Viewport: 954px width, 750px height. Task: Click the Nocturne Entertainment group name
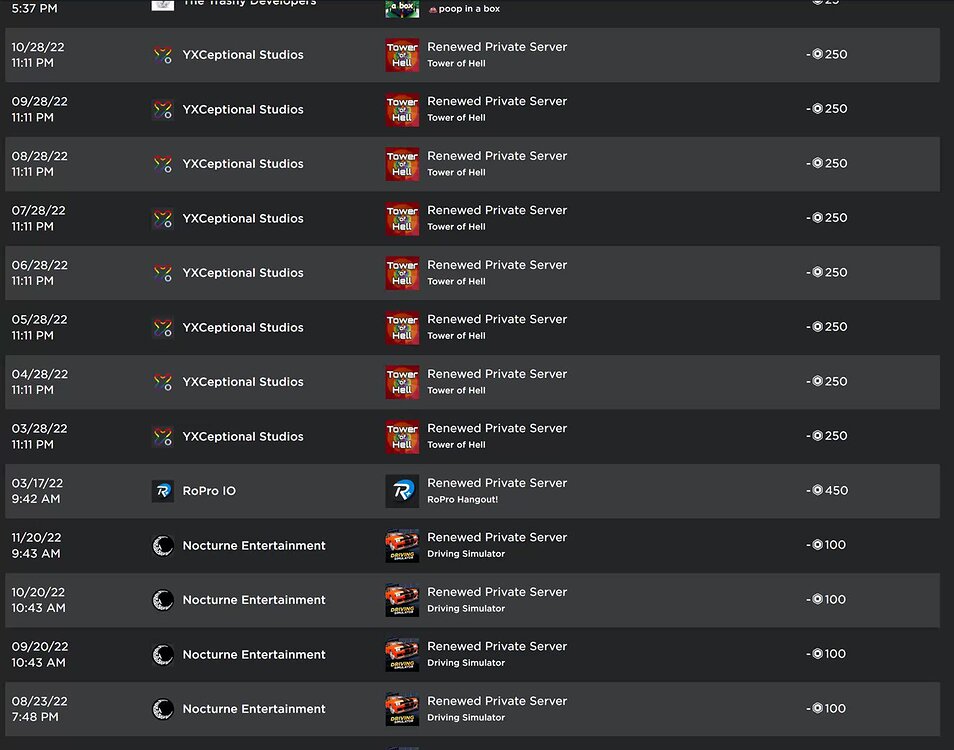point(253,546)
